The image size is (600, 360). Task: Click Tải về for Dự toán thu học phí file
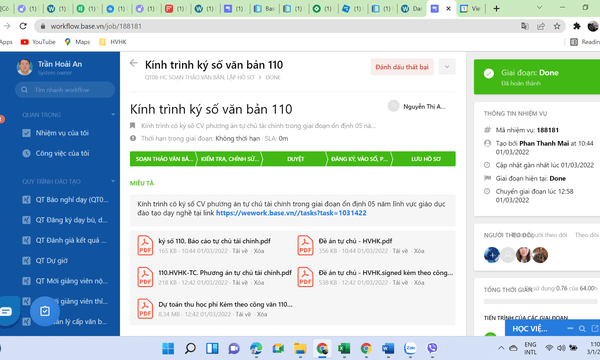243,314
